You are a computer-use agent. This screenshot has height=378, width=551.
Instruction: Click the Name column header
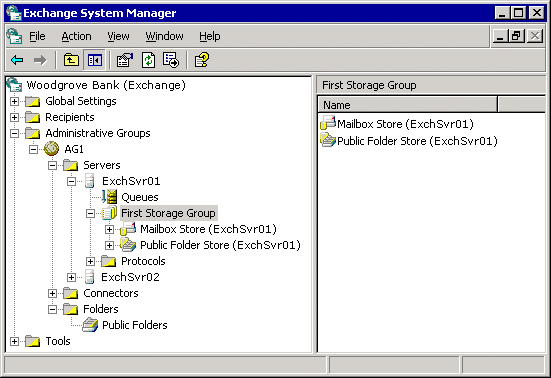pyautogui.click(x=408, y=105)
